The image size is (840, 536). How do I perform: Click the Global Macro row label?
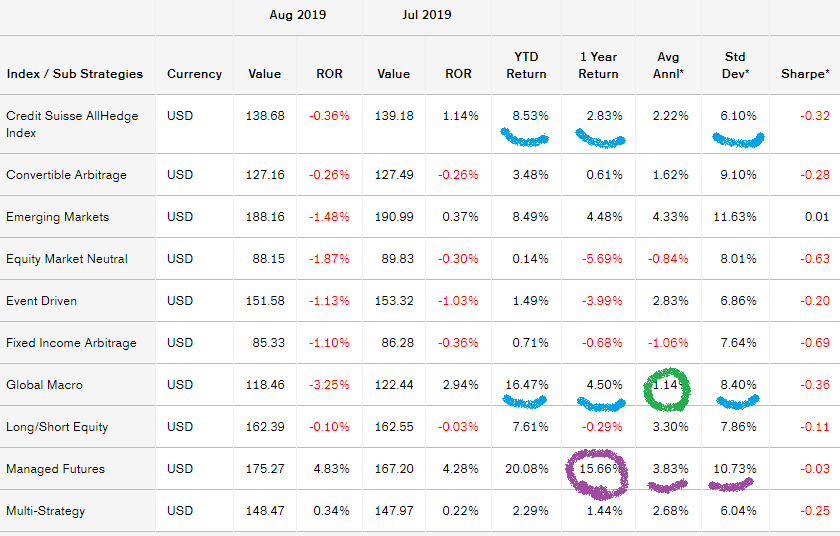coord(44,385)
